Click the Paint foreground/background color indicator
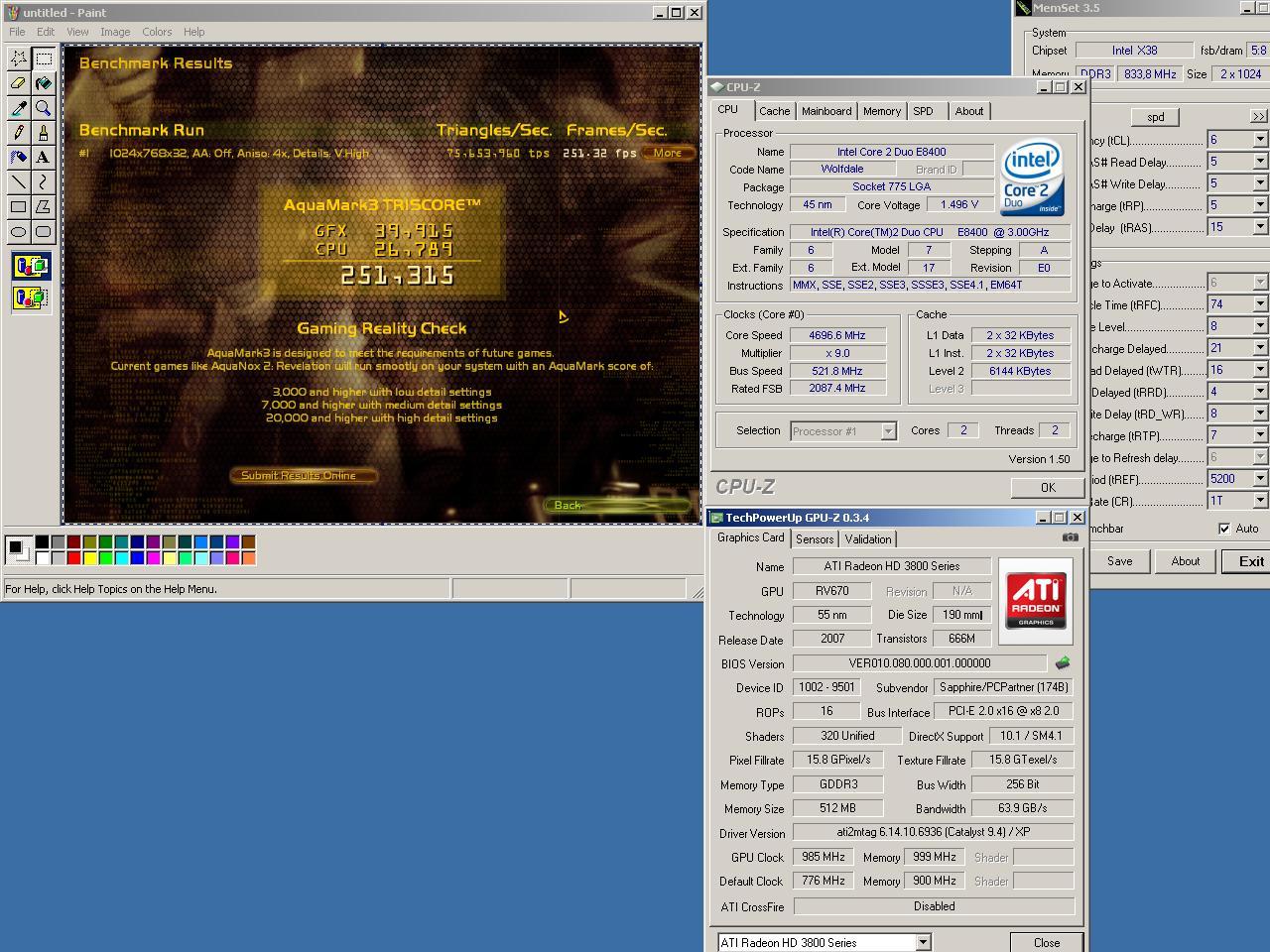This screenshot has height=952, width=1270. 18,549
